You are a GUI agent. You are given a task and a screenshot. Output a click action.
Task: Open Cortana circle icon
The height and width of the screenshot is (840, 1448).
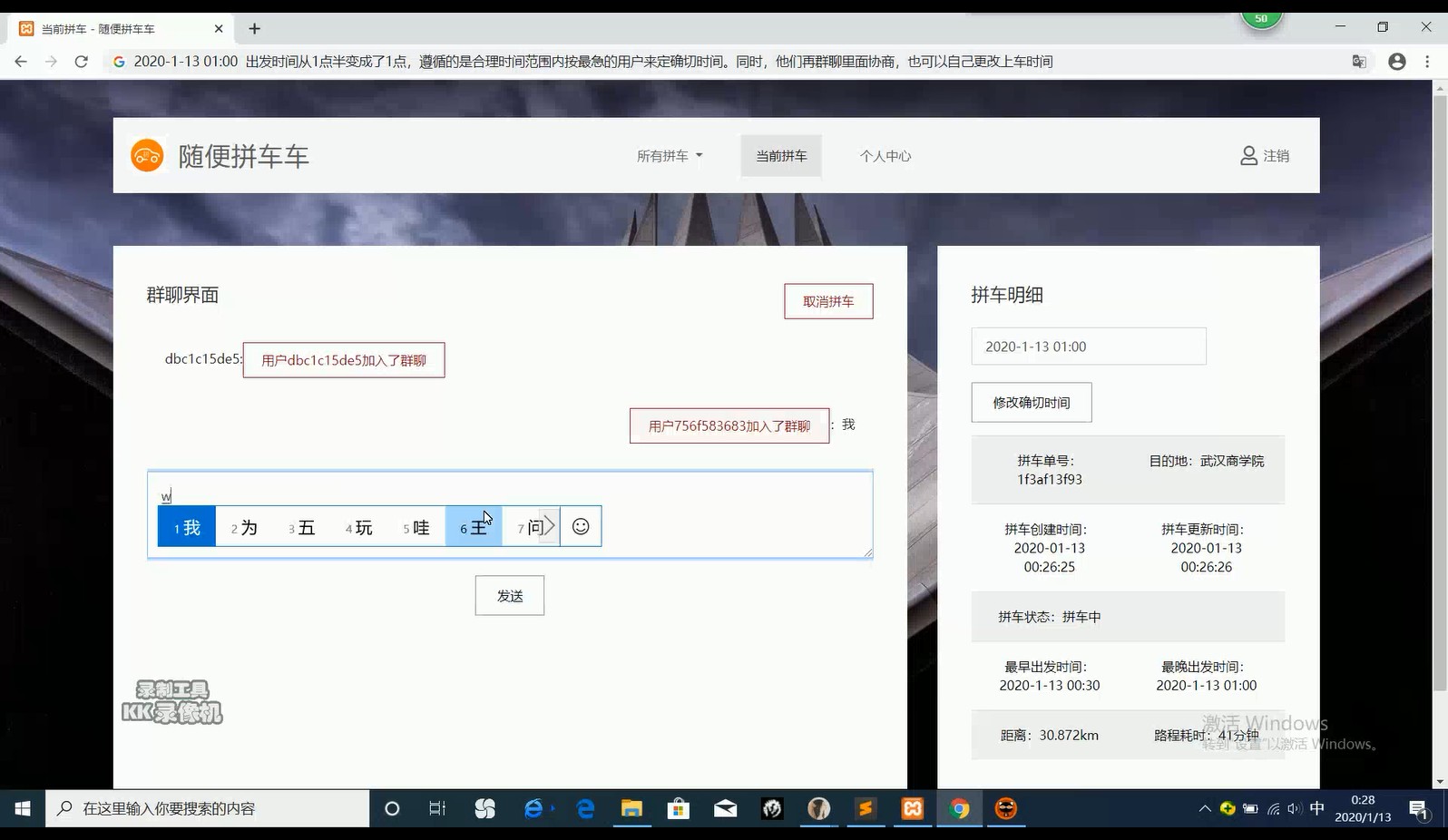click(392, 808)
